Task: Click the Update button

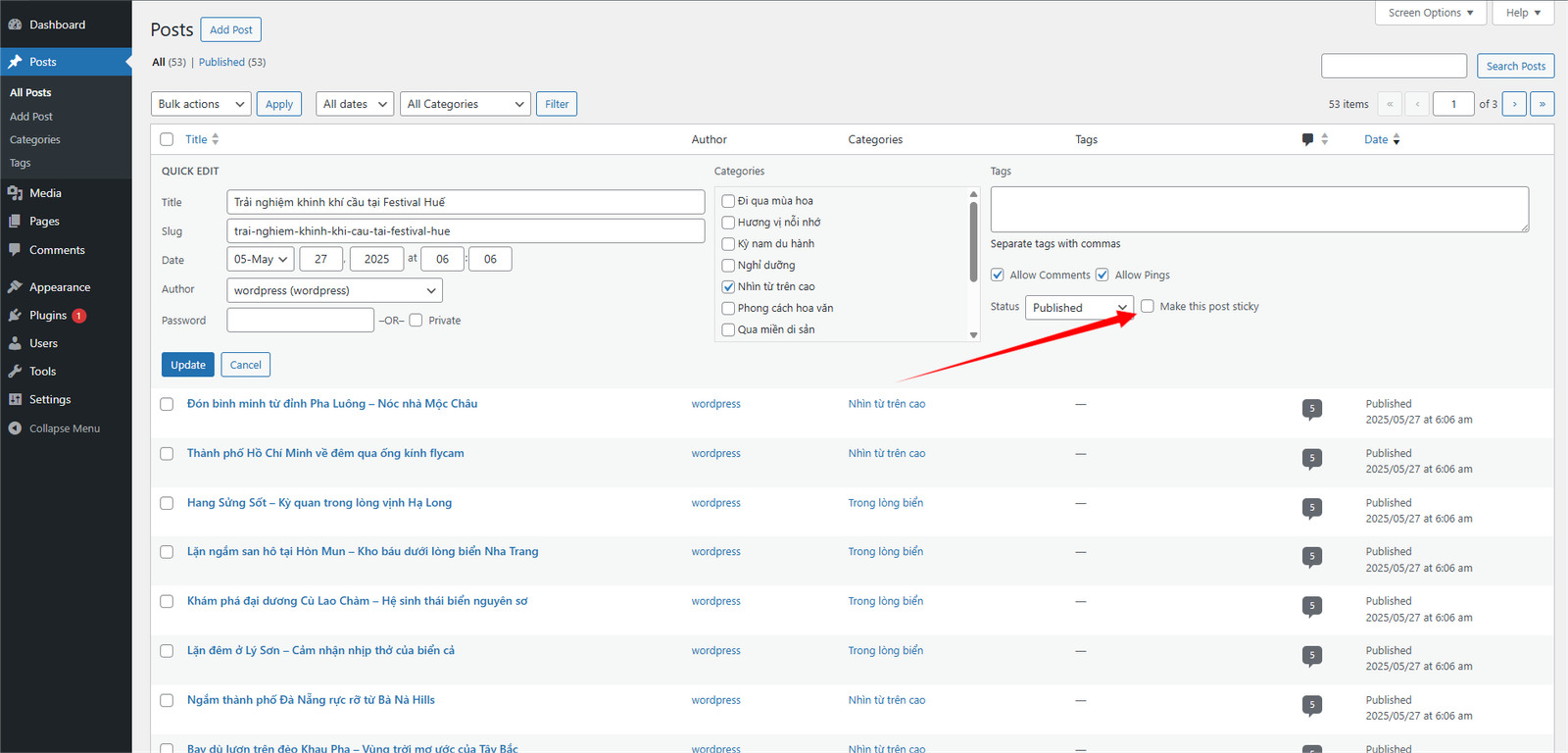Action: tap(188, 365)
